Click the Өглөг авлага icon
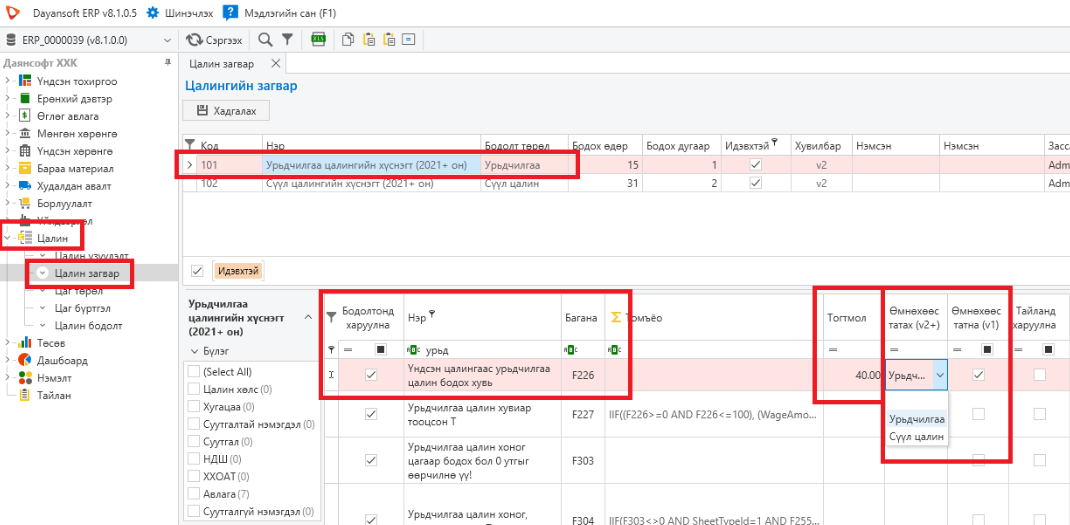The height and width of the screenshot is (525, 1070). click(25, 116)
